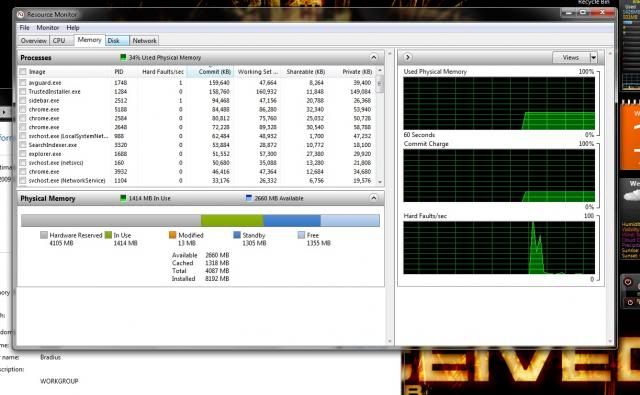This screenshot has height=395, width=640.
Task: Check the SearchIndexer.exe process checkbox
Action: pyautogui.click(x=23, y=145)
